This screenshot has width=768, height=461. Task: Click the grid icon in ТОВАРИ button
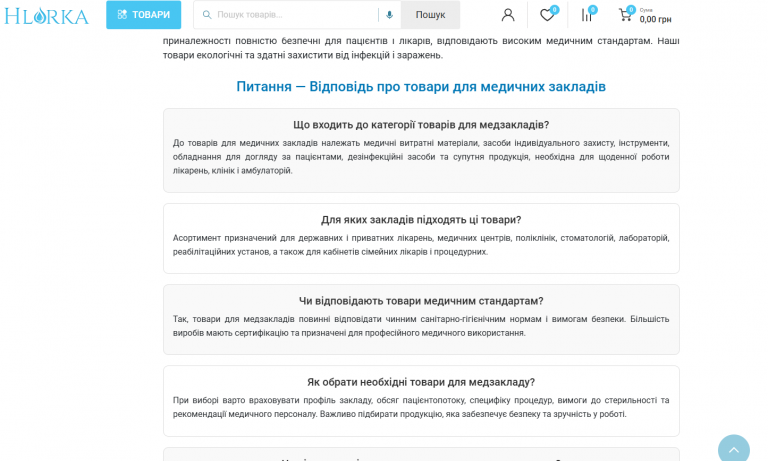122,15
